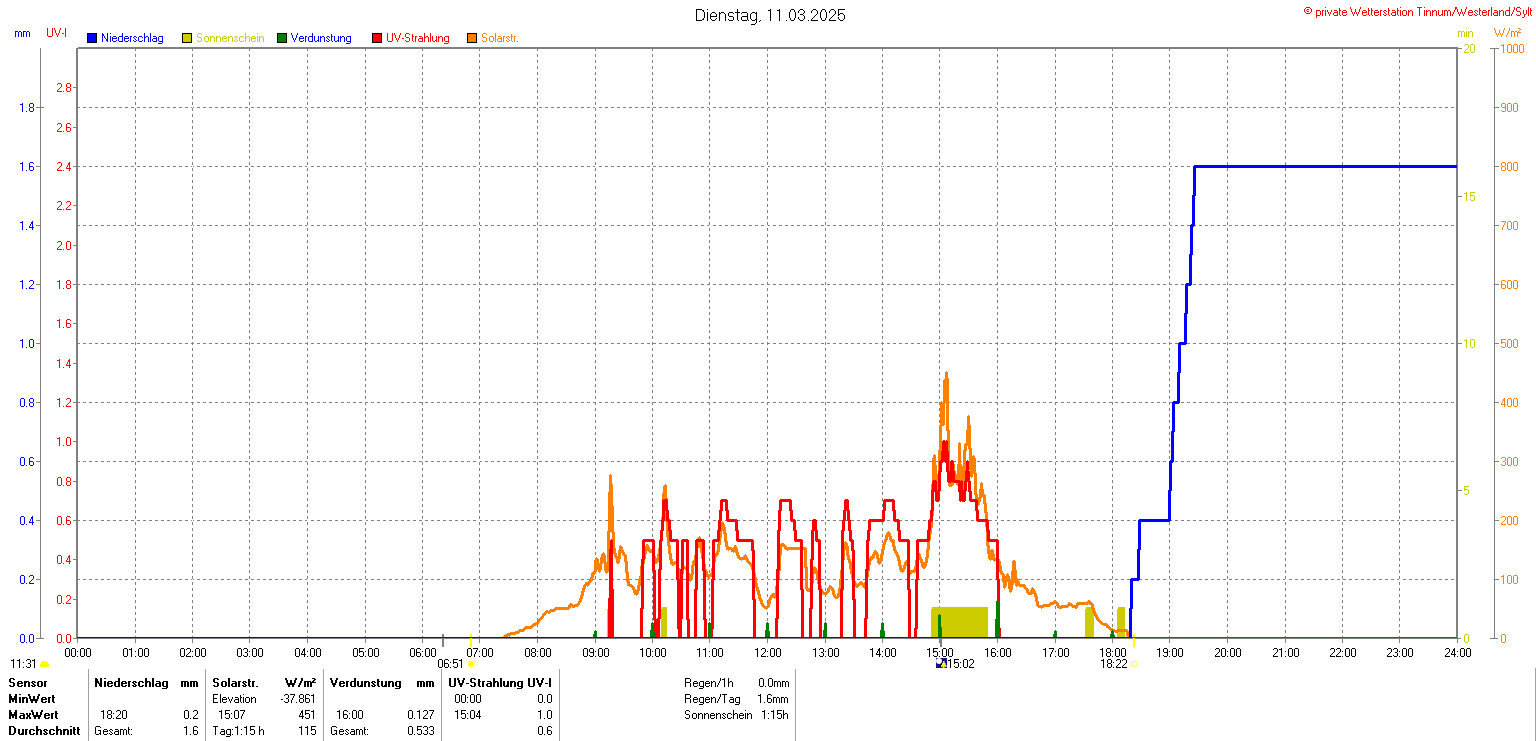Select the Niederschlag legend label

point(132,38)
